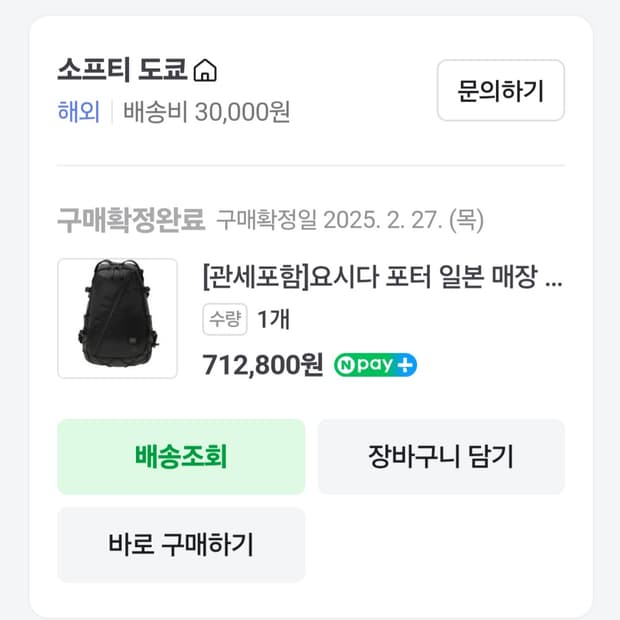
Task: Click the blue plus symbol on Npay badge
Action: (x=404, y=365)
